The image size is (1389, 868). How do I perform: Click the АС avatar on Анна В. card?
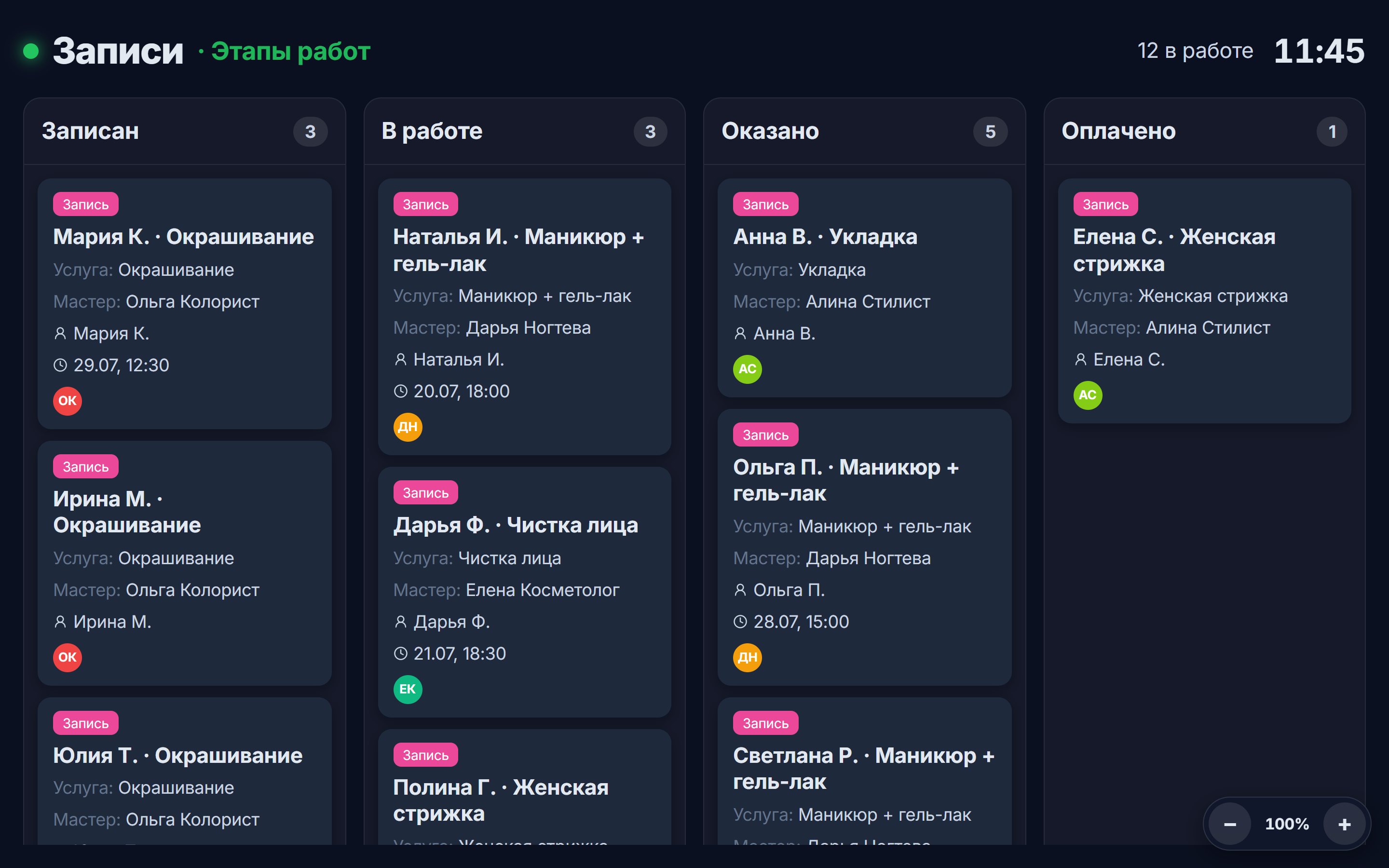click(747, 368)
